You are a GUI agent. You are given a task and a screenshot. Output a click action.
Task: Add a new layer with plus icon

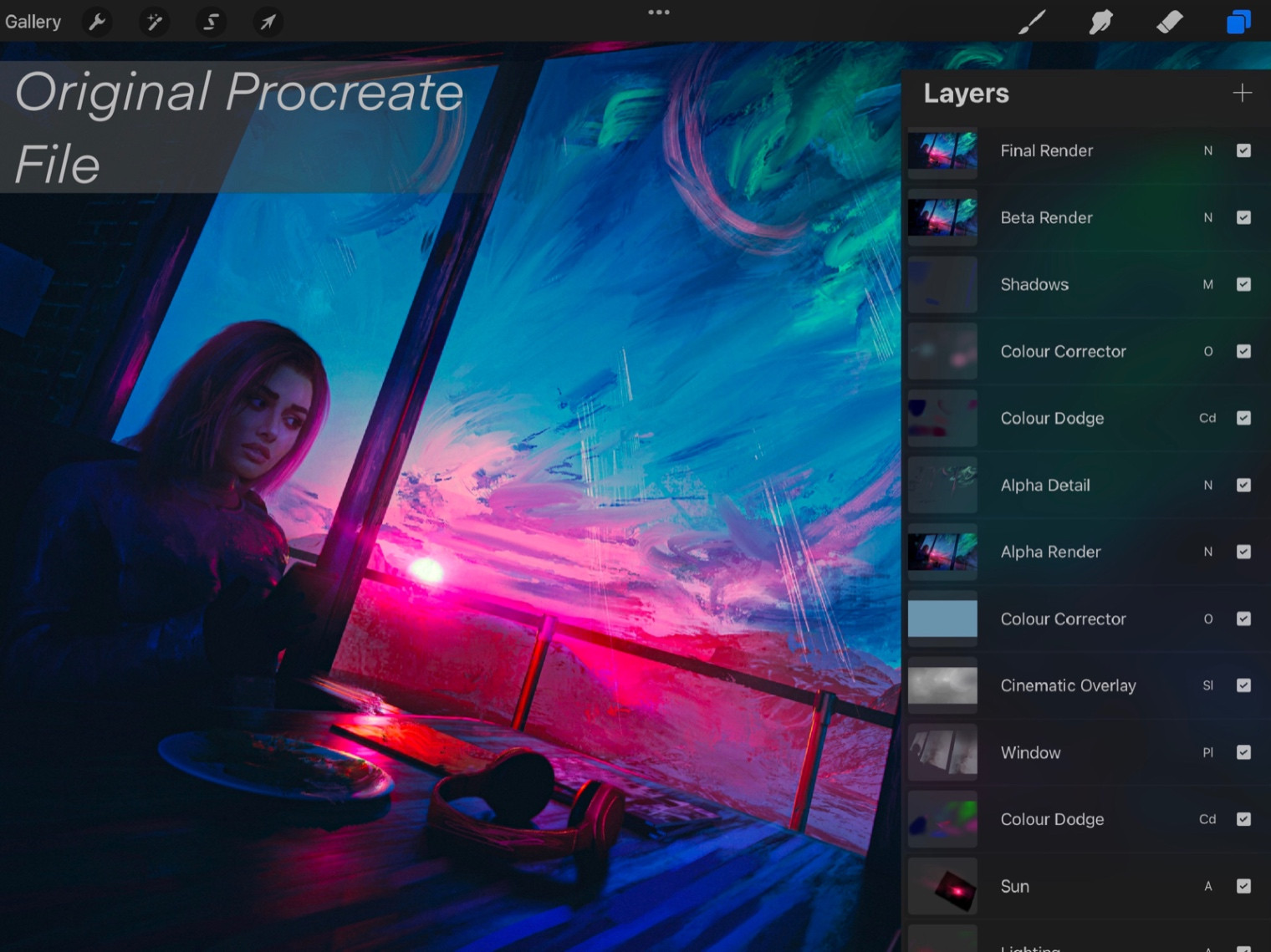(x=1243, y=93)
